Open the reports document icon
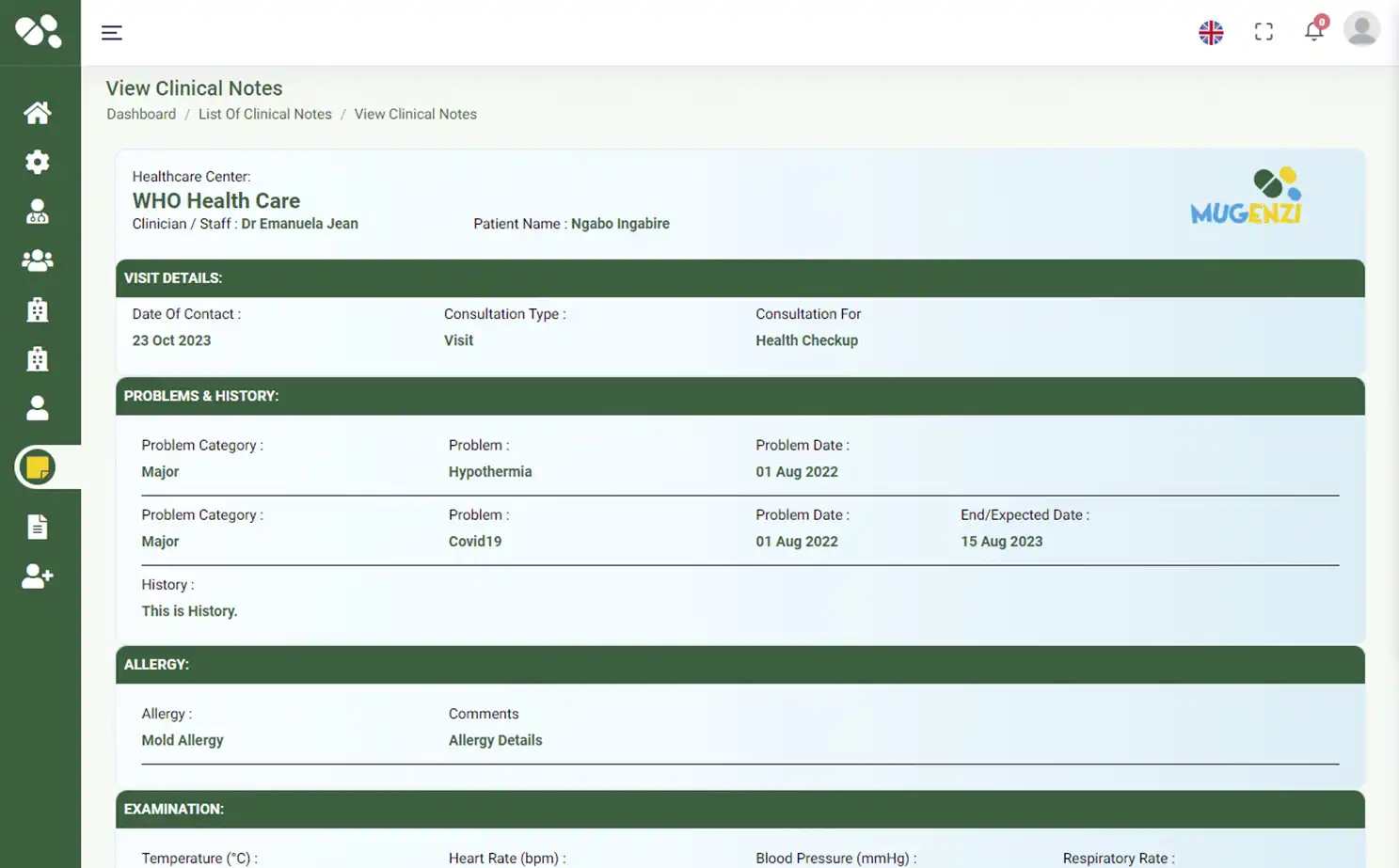1399x868 pixels. [38, 527]
